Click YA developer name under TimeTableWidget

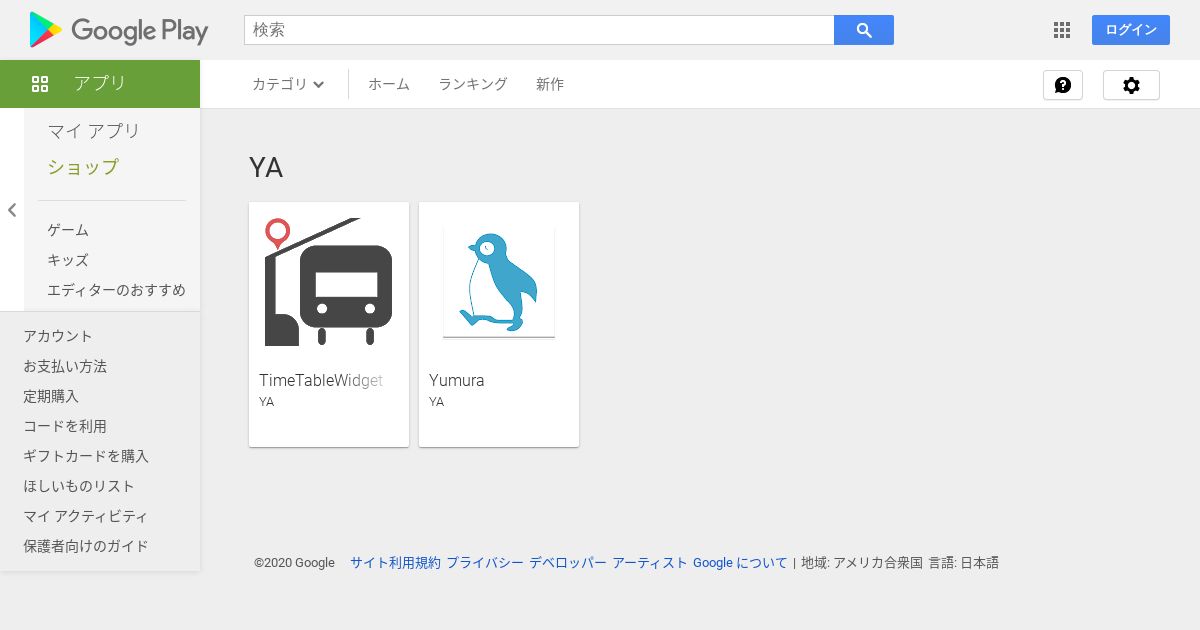(x=267, y=402)
